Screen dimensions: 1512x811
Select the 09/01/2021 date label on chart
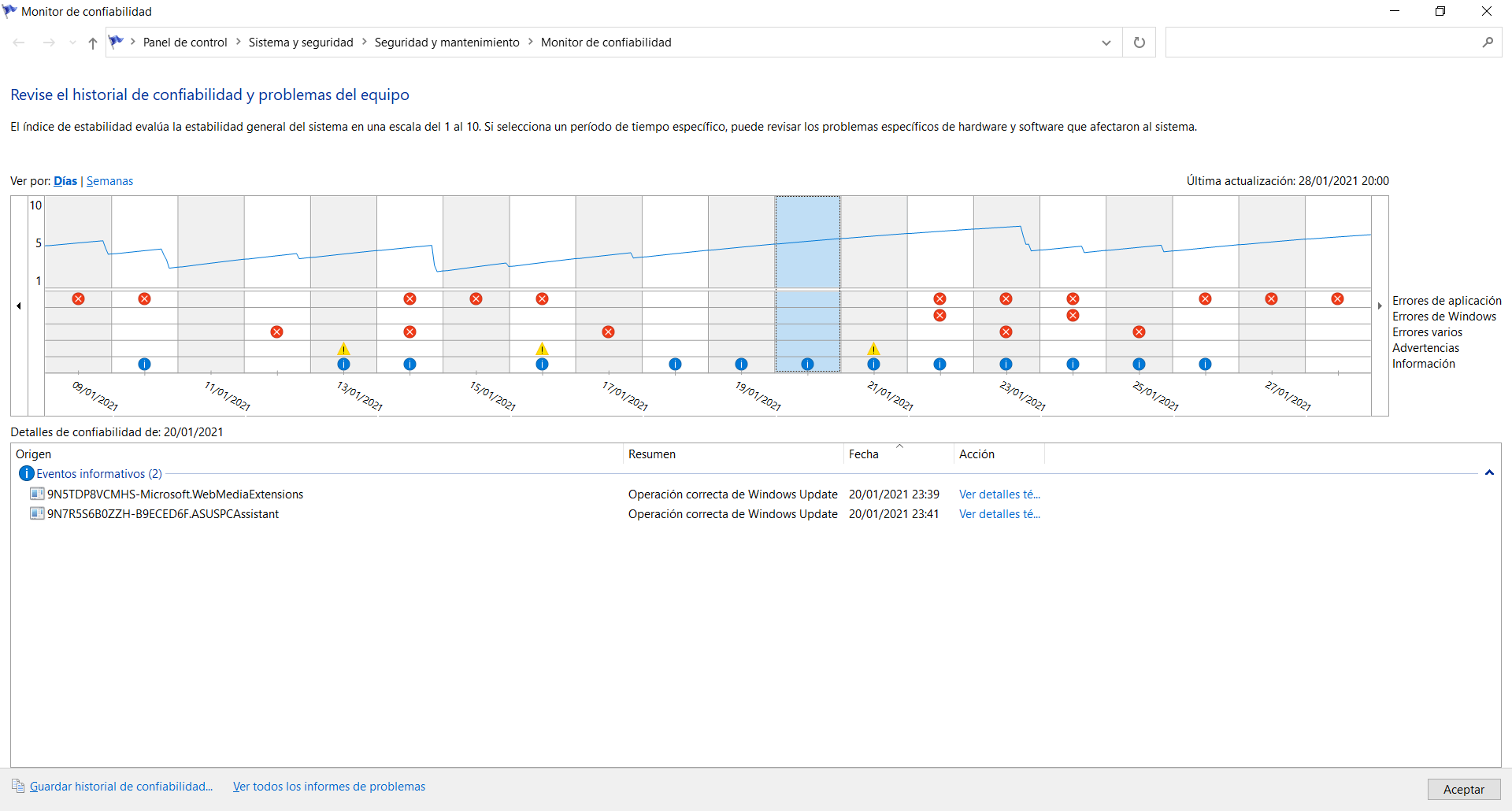pos(95,395)
